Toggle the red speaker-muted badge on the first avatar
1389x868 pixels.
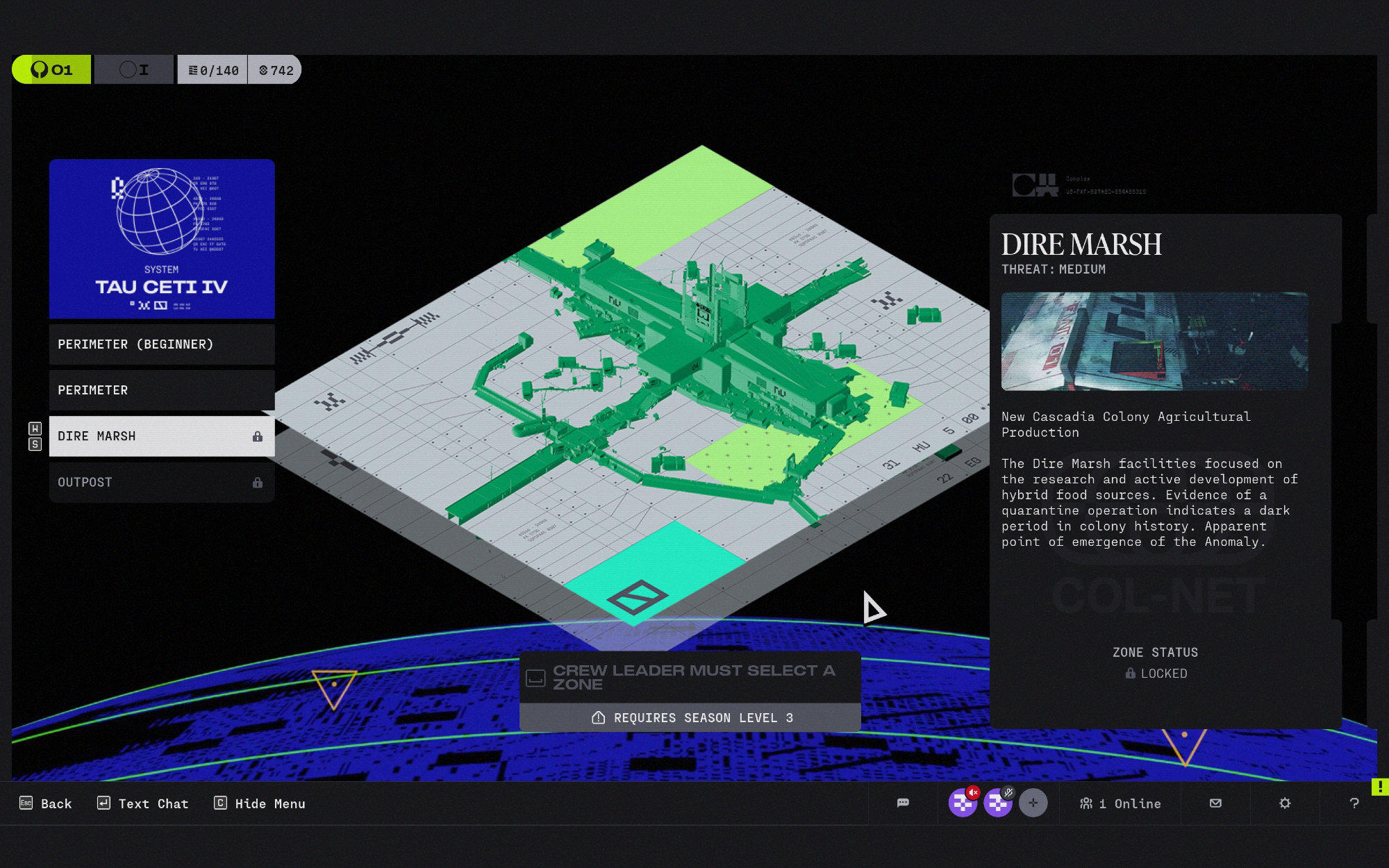point(974,792)
